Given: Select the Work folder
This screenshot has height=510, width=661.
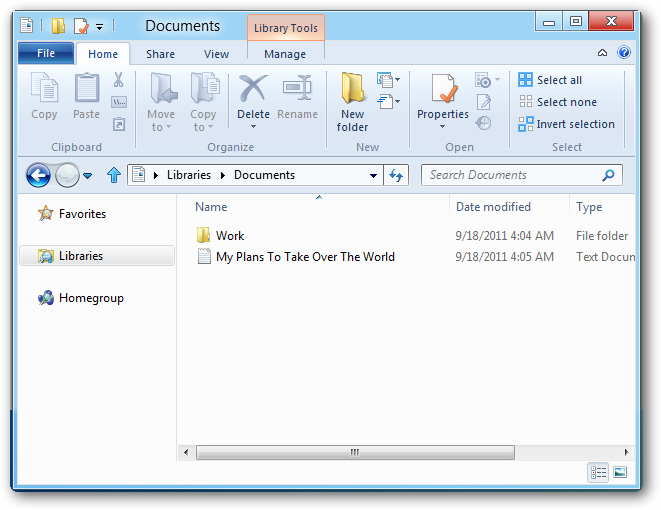Looking at the screenshot, I should tap(220, 235).
